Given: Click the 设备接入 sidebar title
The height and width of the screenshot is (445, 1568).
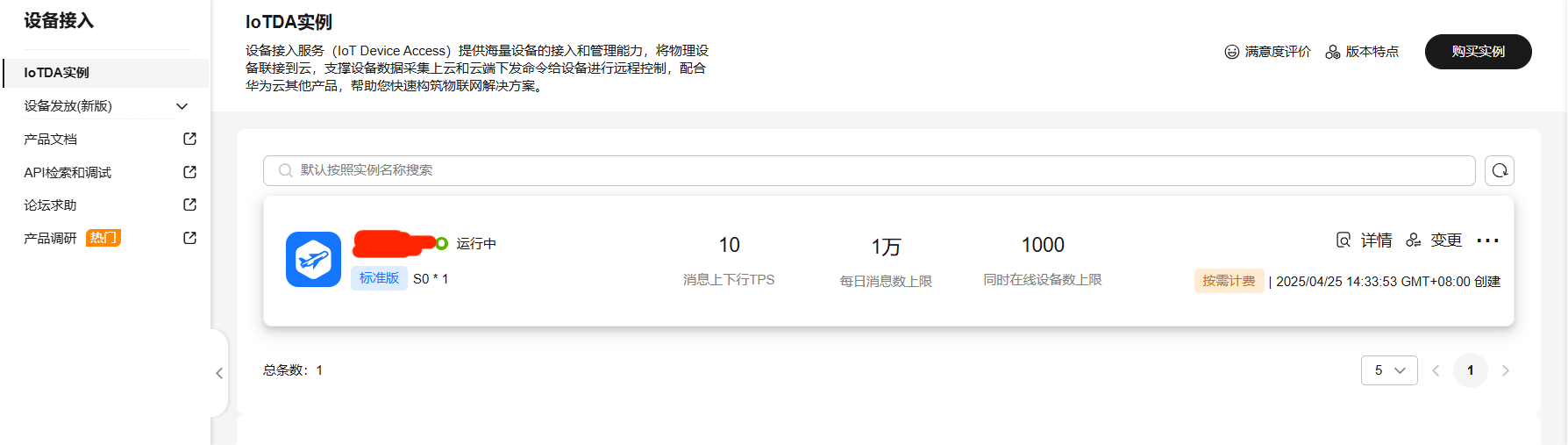Looking at the screenshot, I should coord(59,20).
